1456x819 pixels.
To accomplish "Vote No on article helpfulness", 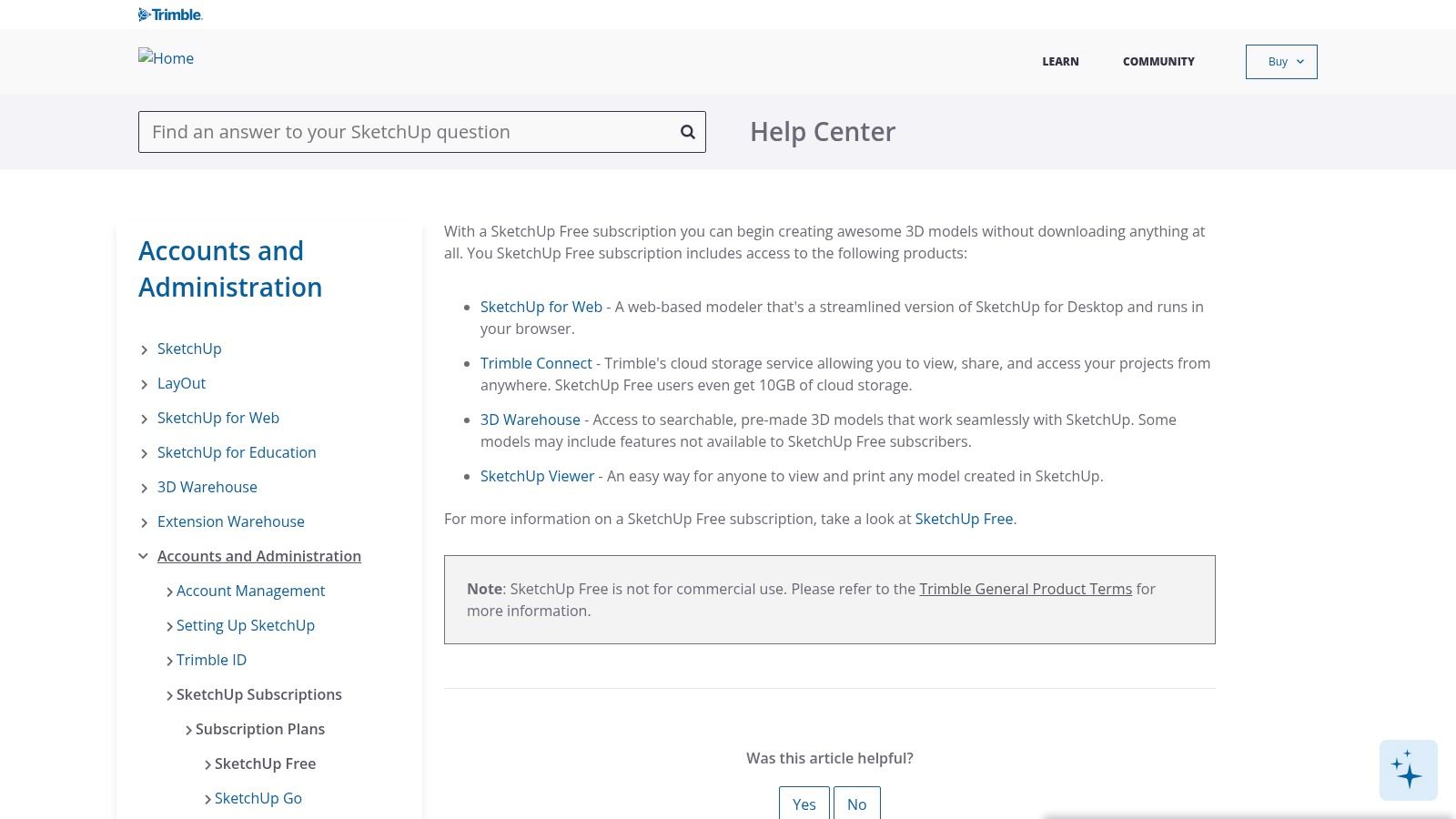I will [856, 804].
